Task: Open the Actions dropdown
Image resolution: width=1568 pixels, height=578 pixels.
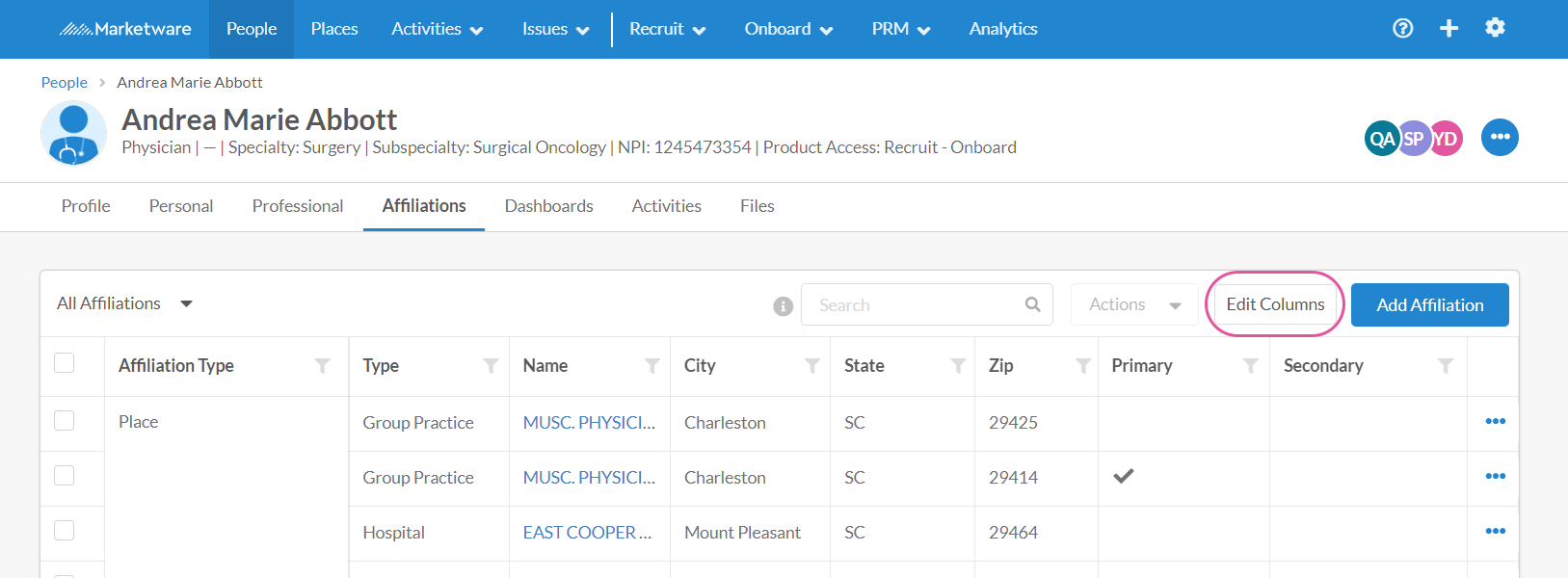Action: tap(1134, 304)
